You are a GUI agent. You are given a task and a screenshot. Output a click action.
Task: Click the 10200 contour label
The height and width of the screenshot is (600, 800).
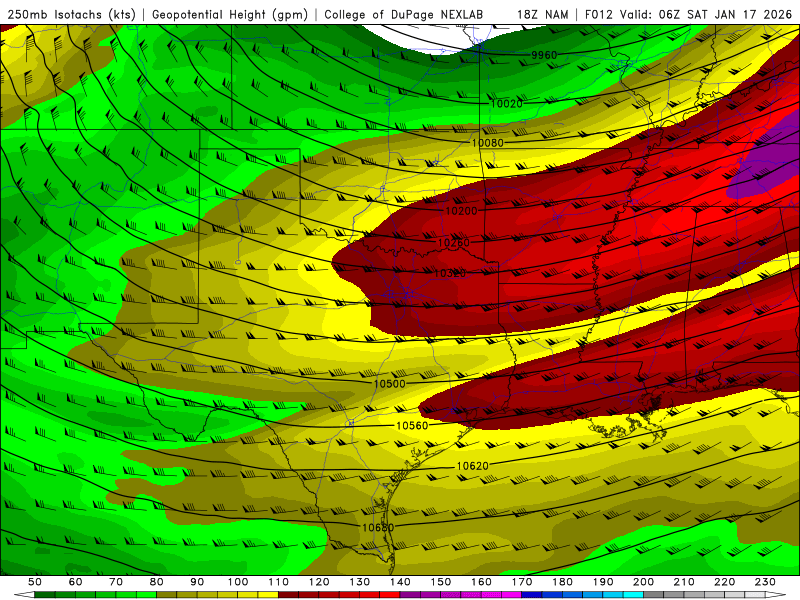click(461, 211)
